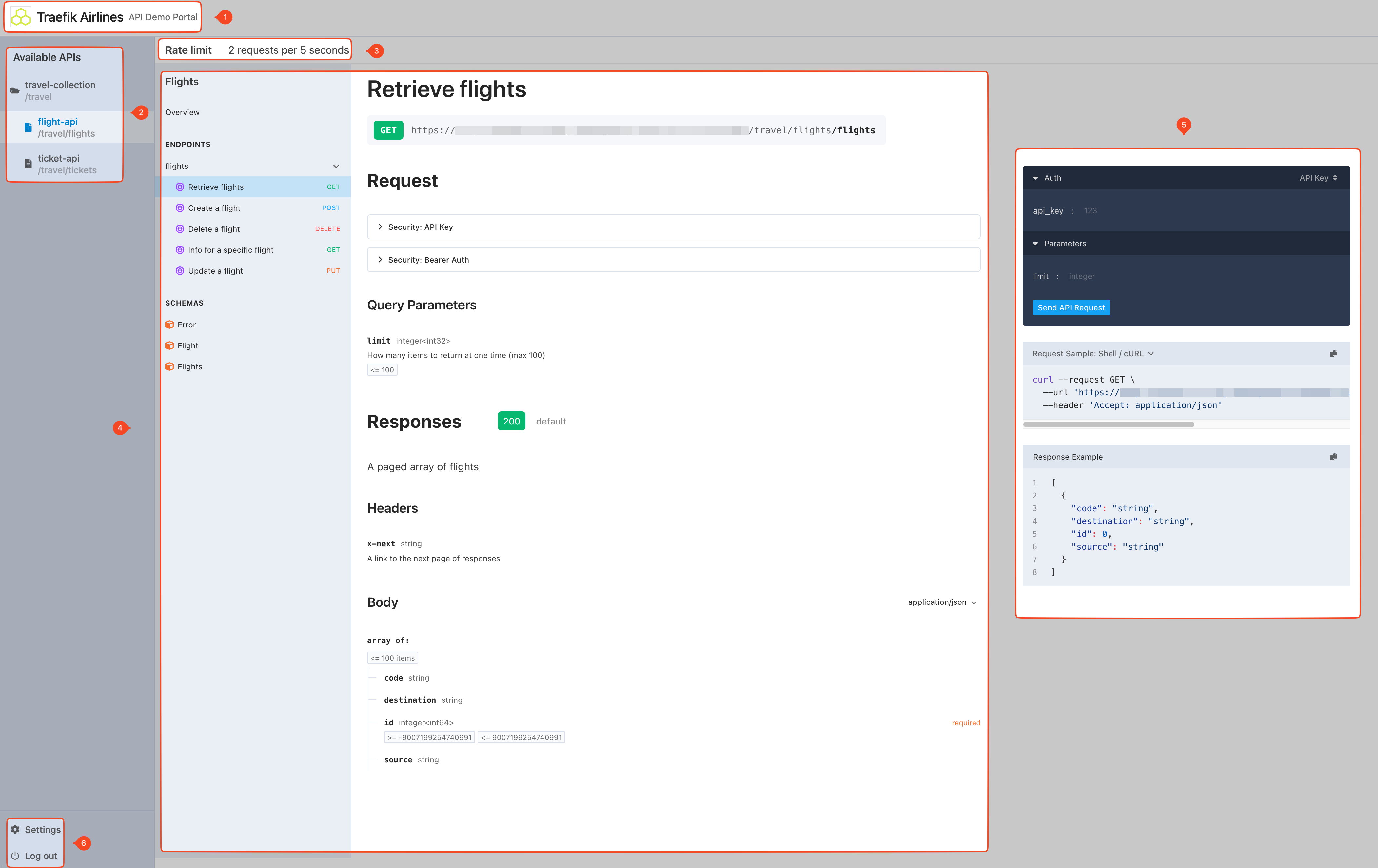Select the travel-collection folder icon
This screenshot has height=868, width=1378.
click(14, 90)
